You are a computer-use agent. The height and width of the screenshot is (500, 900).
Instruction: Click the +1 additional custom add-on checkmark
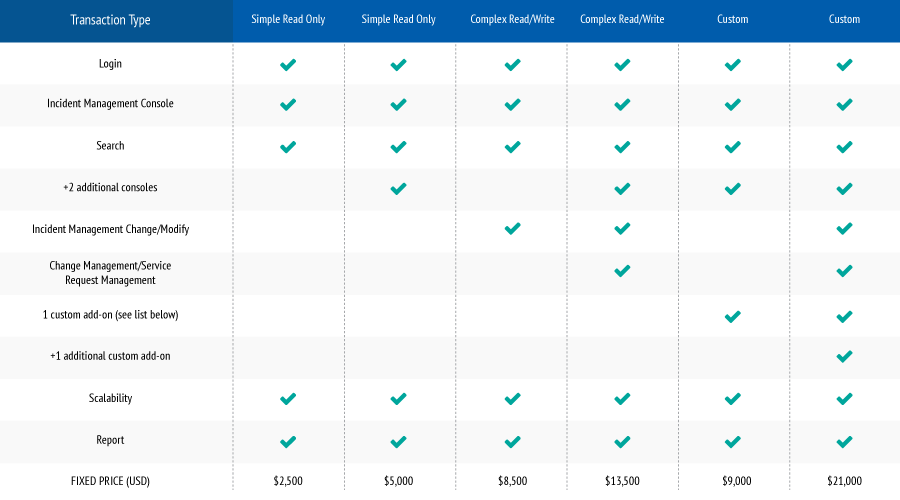click(844, 356)
